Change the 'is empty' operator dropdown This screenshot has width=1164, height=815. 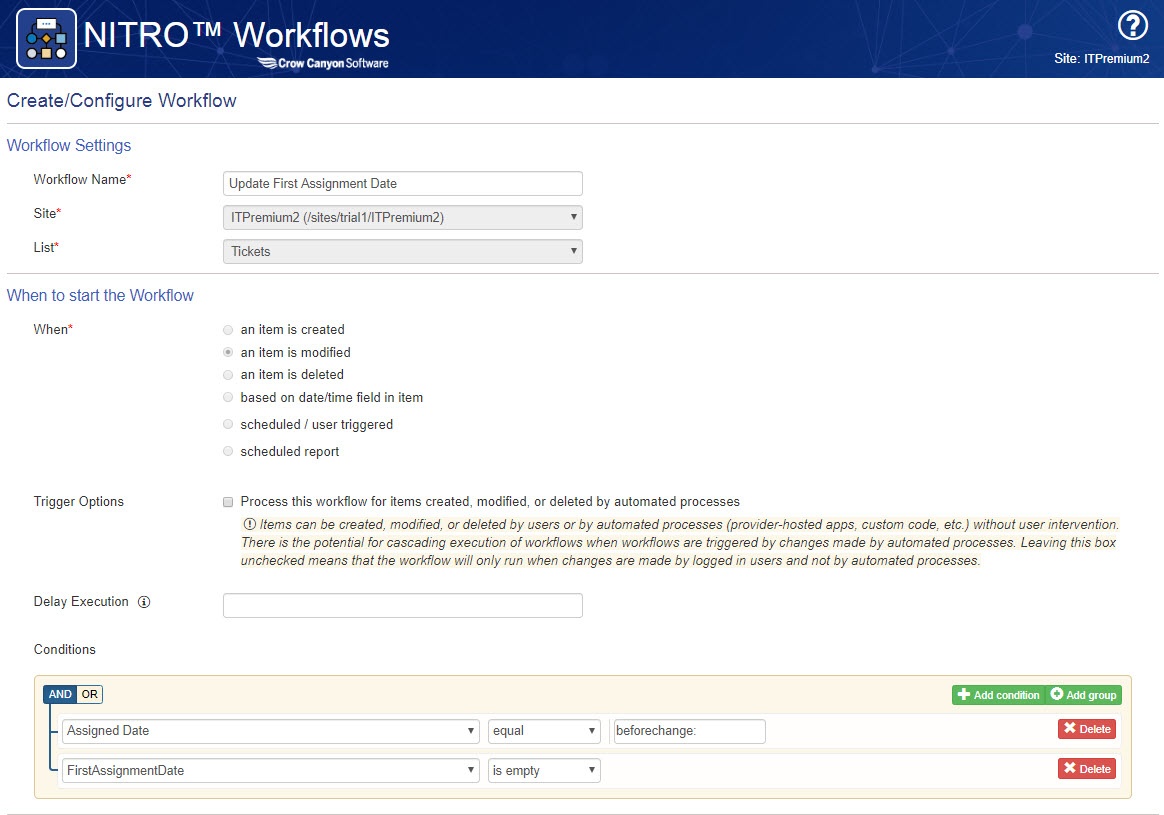click(544, 771)
